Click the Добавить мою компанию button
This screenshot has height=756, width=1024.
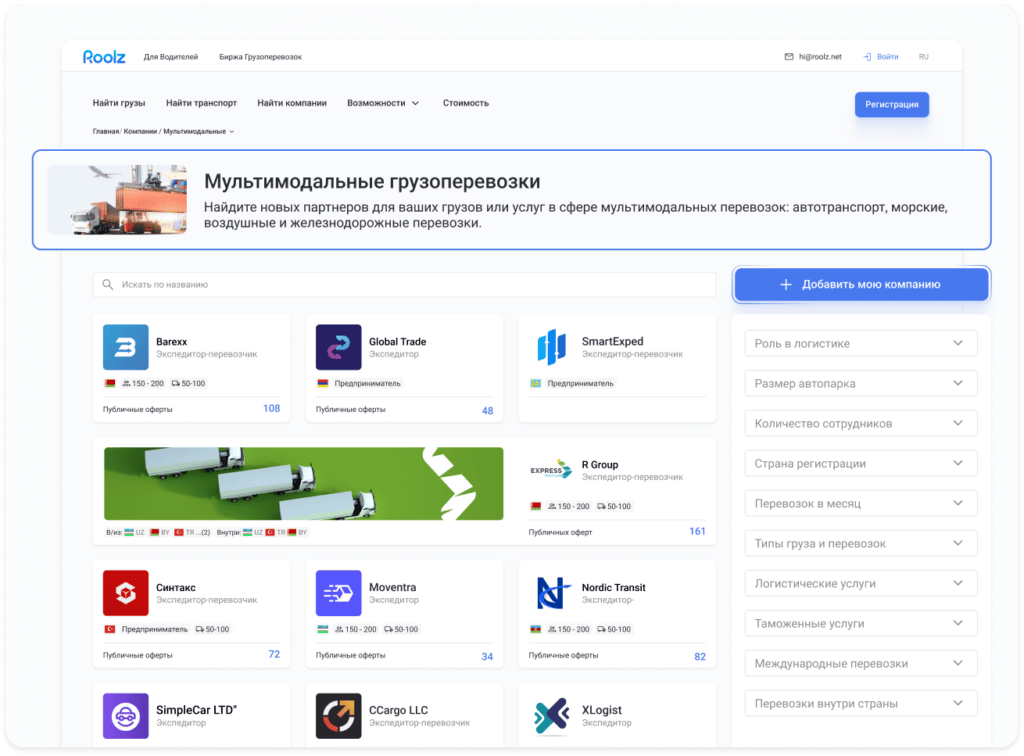click(860, 285)
